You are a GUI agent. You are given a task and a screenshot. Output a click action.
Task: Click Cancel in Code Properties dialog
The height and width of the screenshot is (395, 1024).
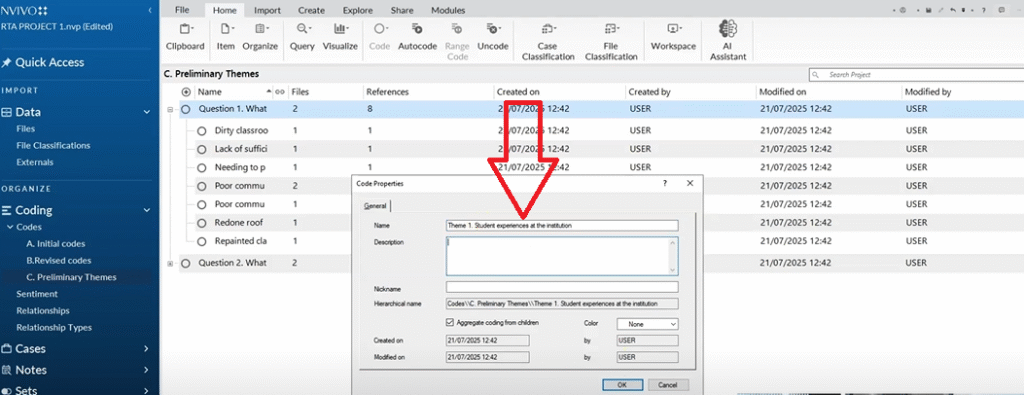pyautogui.click(x=667, y=385)
